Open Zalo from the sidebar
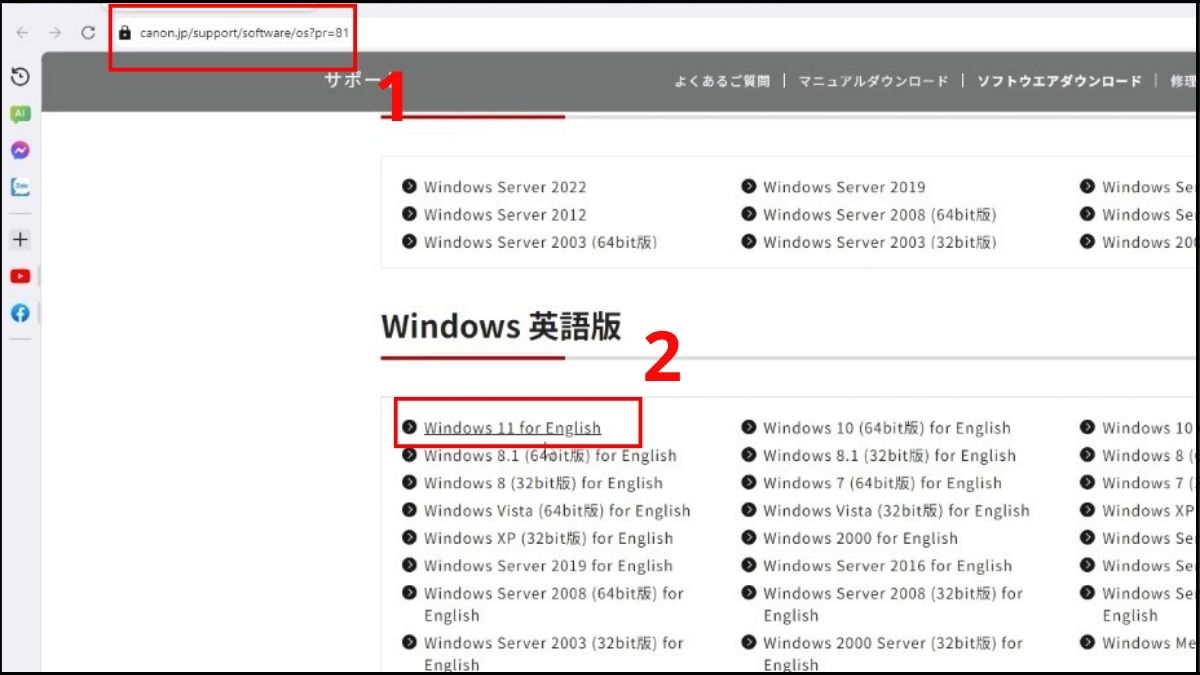1200x675 pixels. [20, 187]
